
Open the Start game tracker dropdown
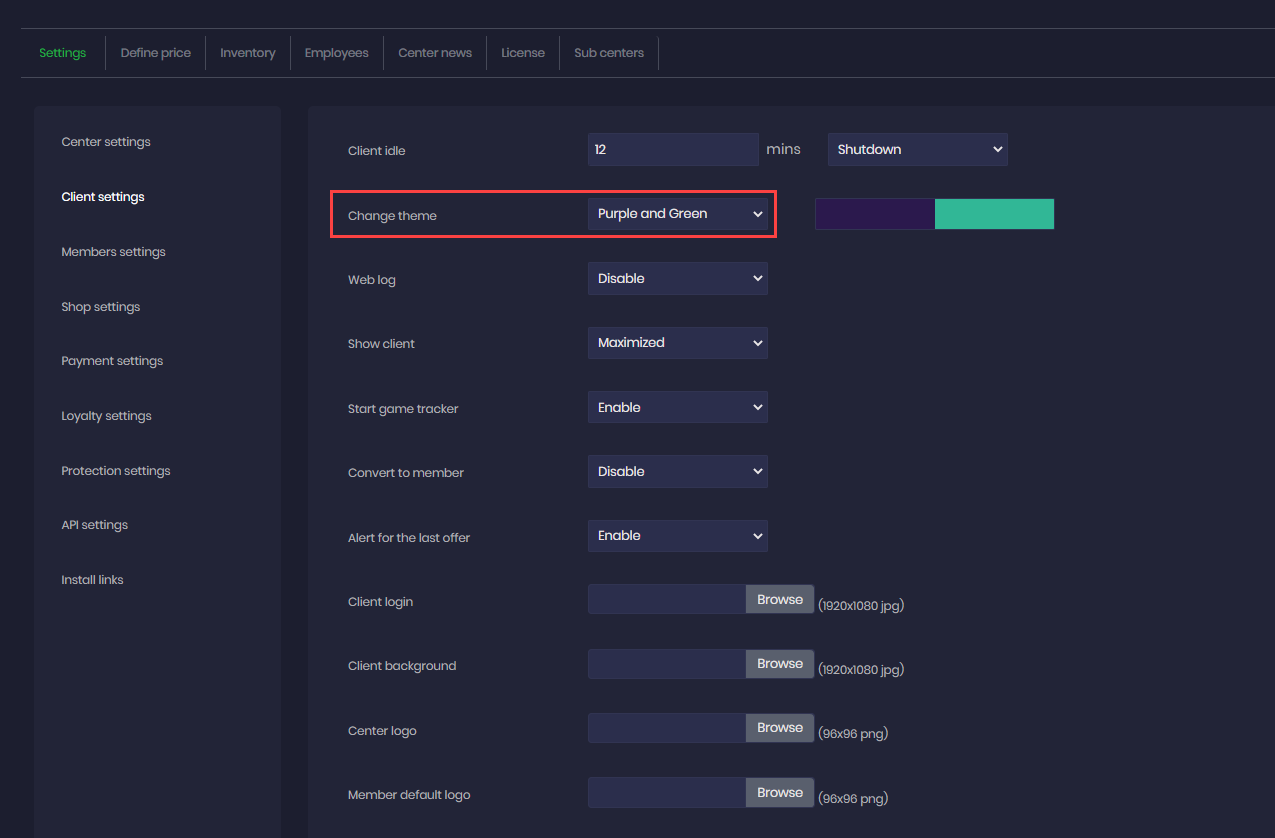point(677,407)
